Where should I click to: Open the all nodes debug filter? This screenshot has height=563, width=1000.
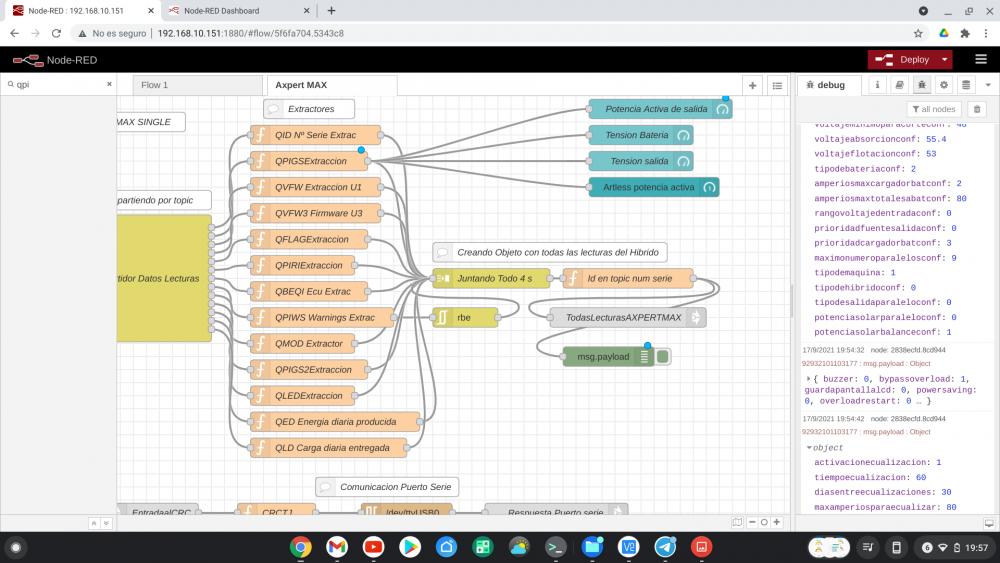tap(934, 109)
